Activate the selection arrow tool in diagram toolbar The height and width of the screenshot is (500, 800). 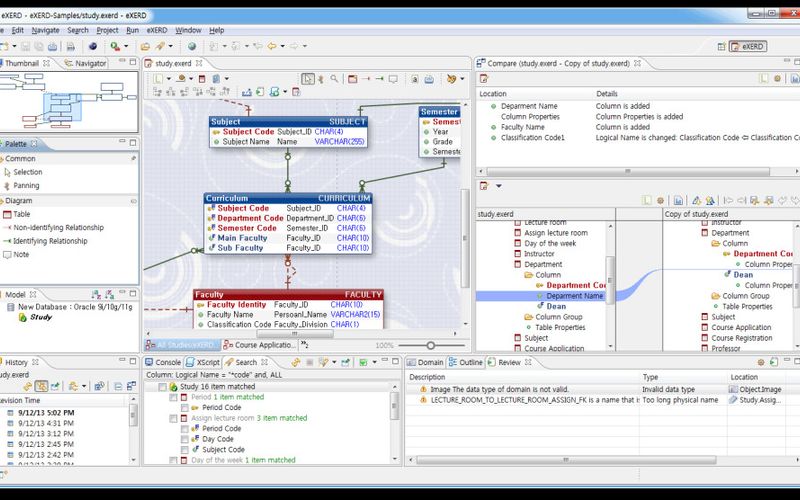[308, 79]
